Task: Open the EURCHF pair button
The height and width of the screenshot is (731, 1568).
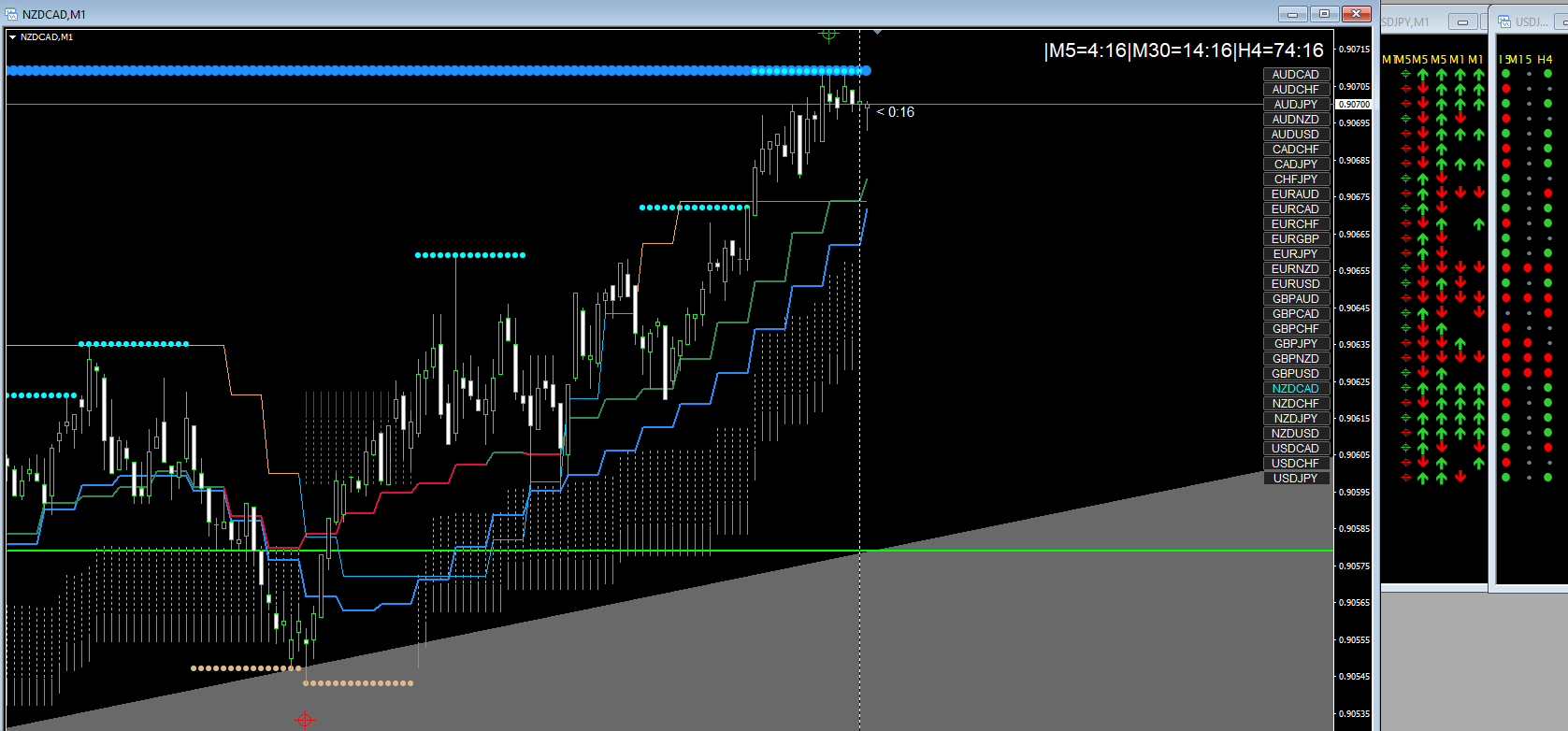Action: [1296, 224]
